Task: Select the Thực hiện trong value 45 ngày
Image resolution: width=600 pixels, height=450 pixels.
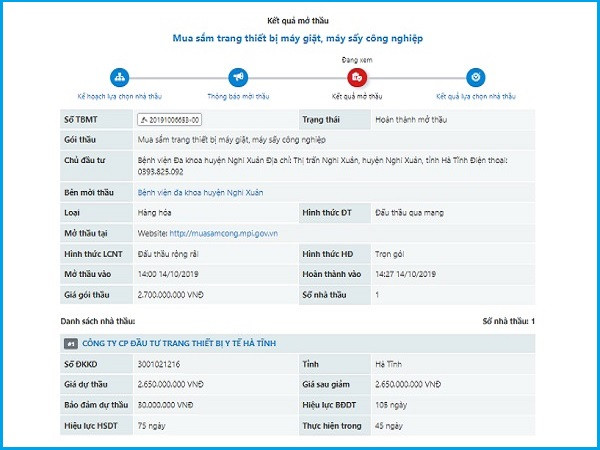Action: tap(389, 426)
